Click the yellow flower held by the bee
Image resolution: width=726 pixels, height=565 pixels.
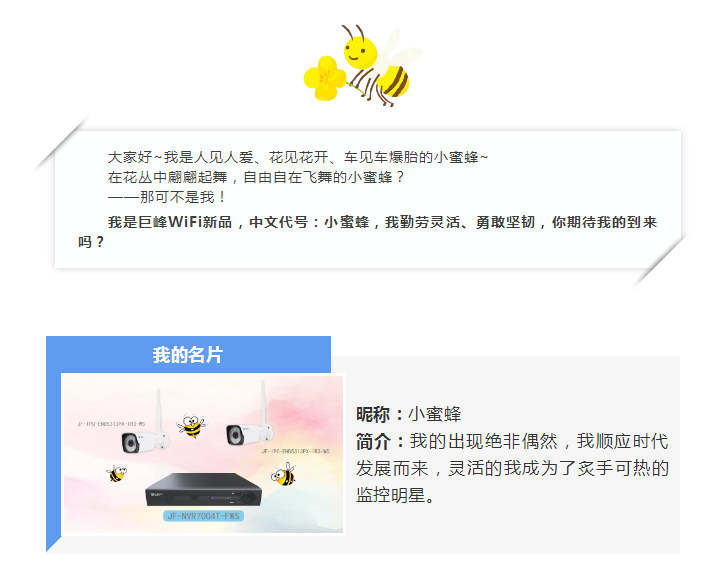click(x=325, y=78)
